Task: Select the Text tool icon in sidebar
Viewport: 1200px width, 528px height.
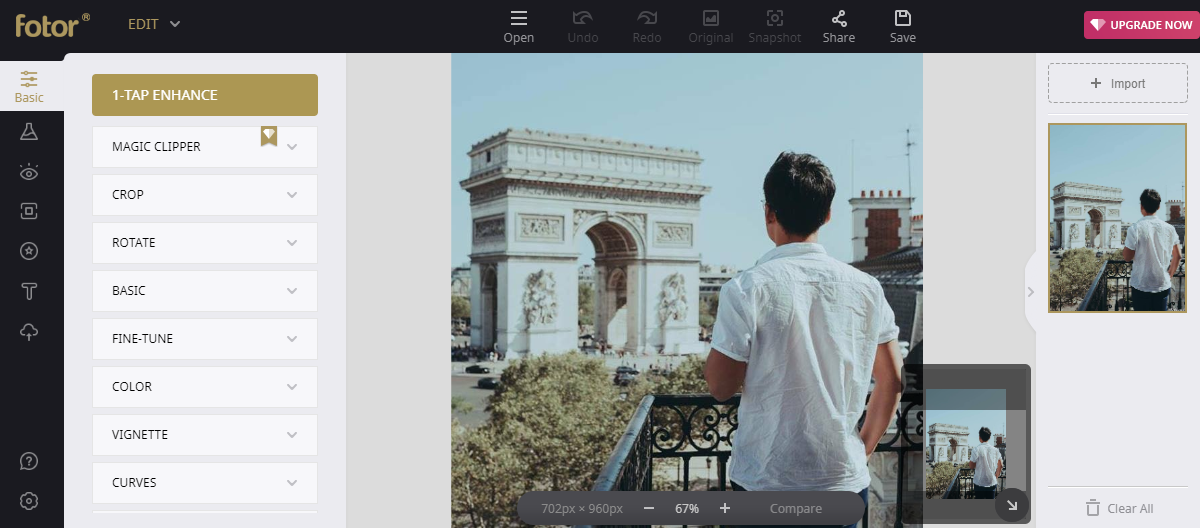Action: pos(29,291)
